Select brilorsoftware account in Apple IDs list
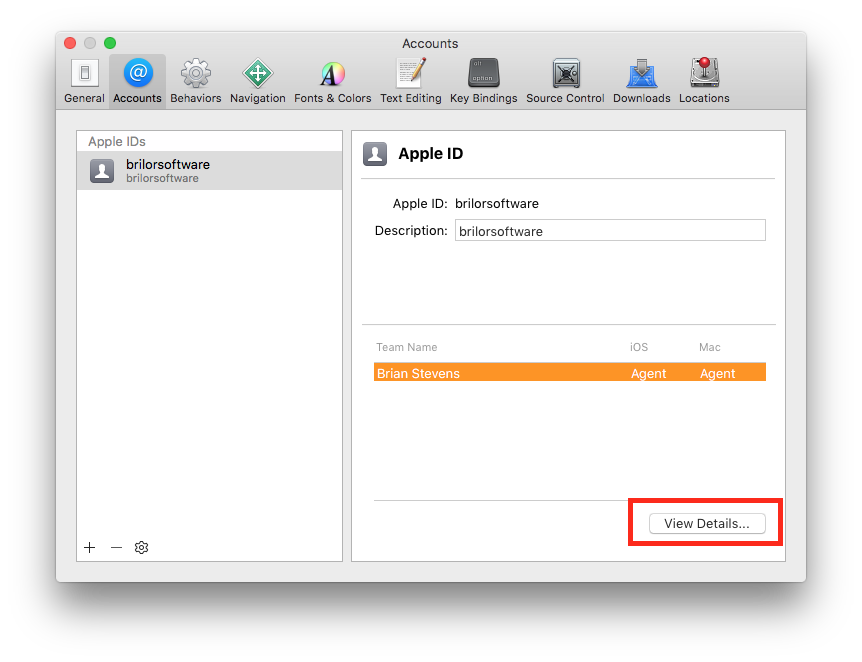This screenshot has width=862, height=662. (x=209, y=170)
